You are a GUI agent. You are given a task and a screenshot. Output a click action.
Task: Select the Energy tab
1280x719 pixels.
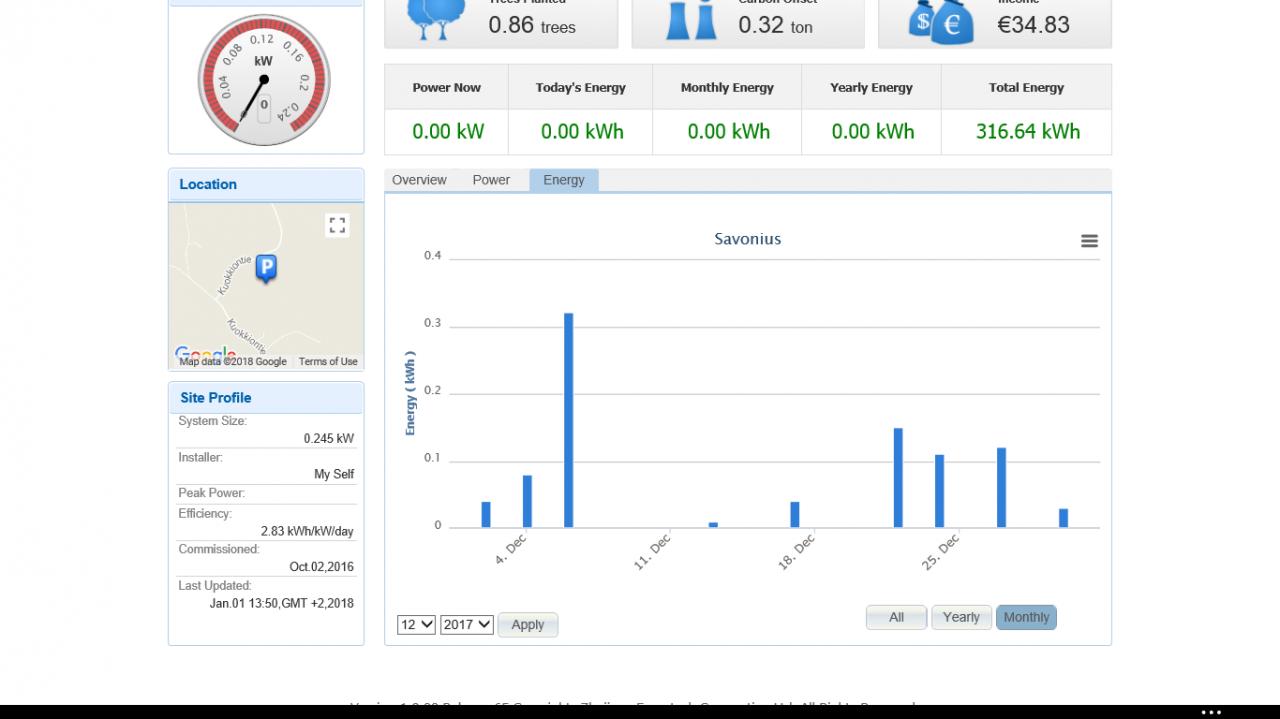coord(564,180)
